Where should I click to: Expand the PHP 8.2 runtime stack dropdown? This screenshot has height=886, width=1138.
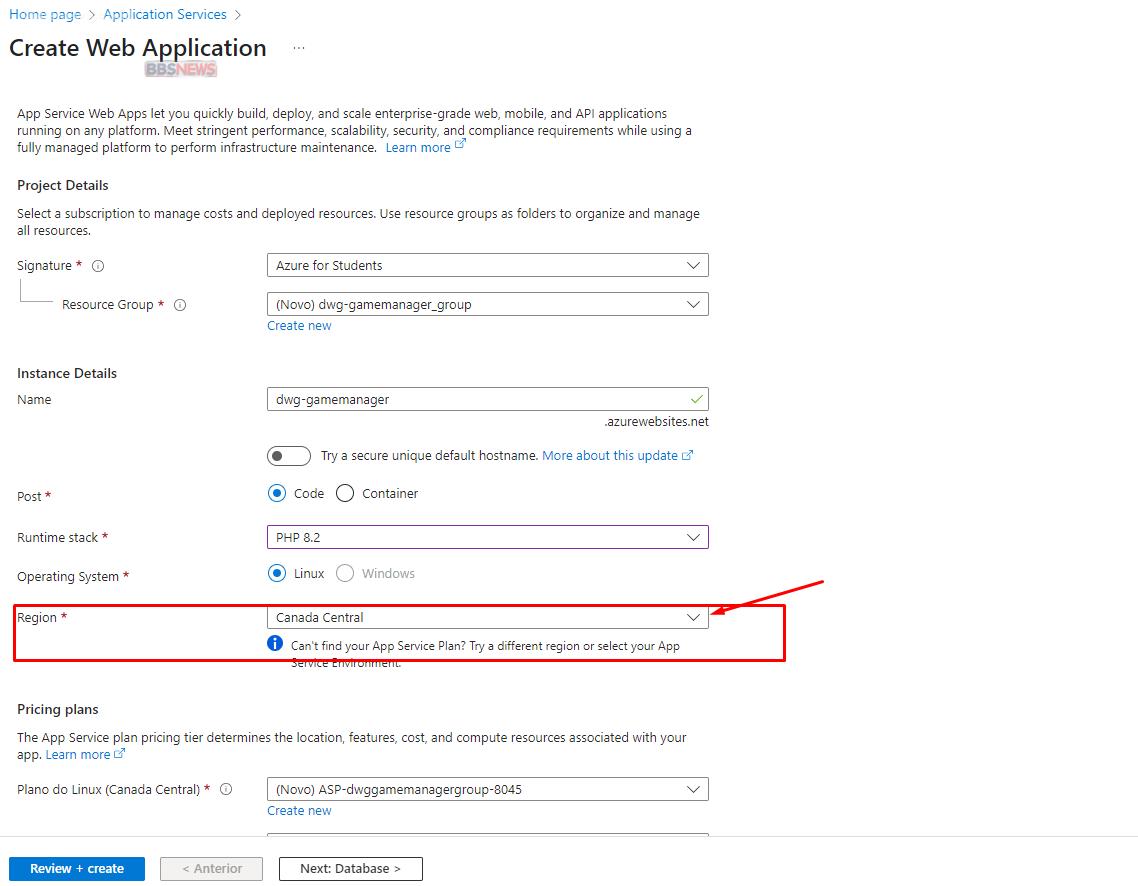(487, 537)
